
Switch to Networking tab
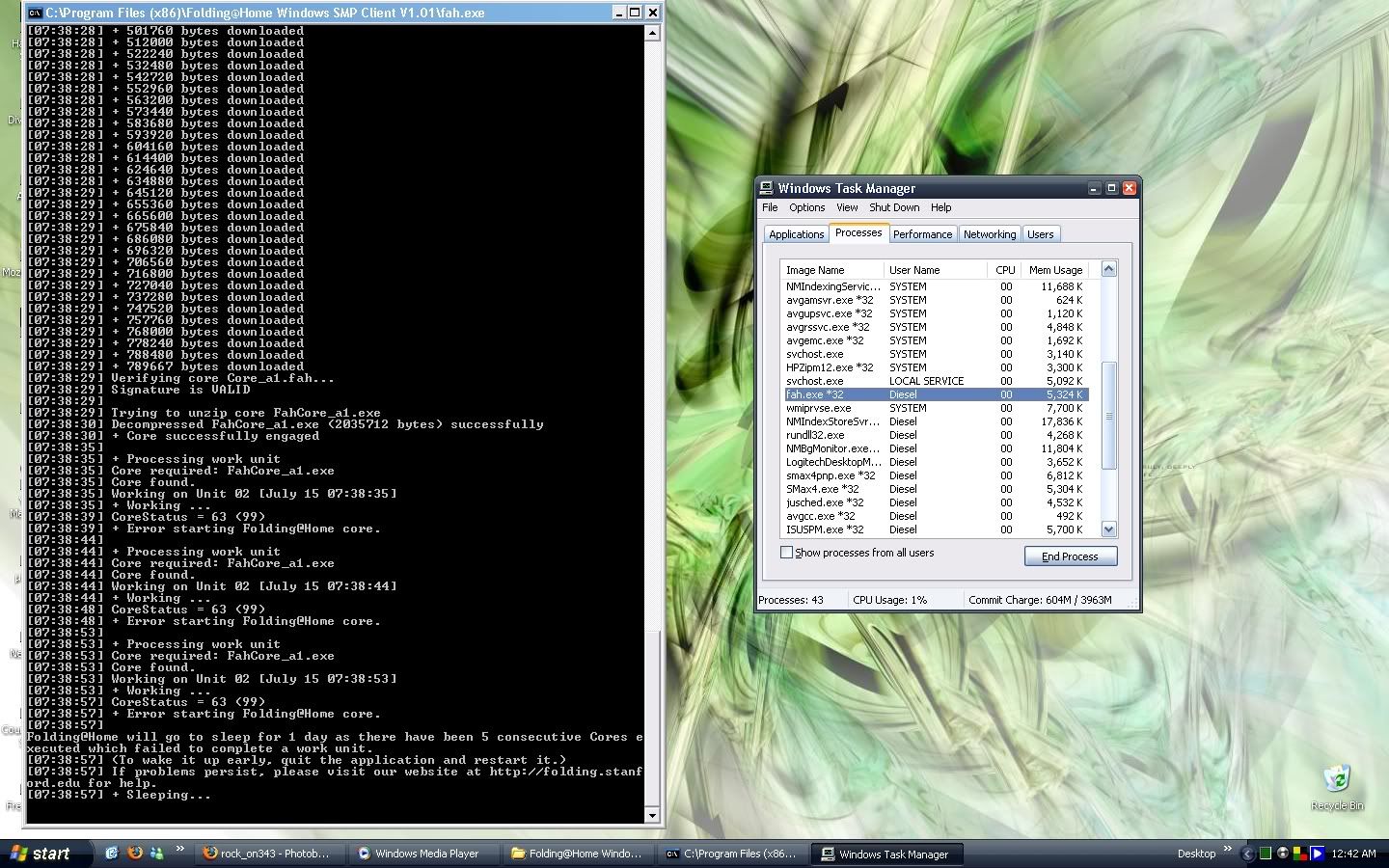(x=990, y=234)
